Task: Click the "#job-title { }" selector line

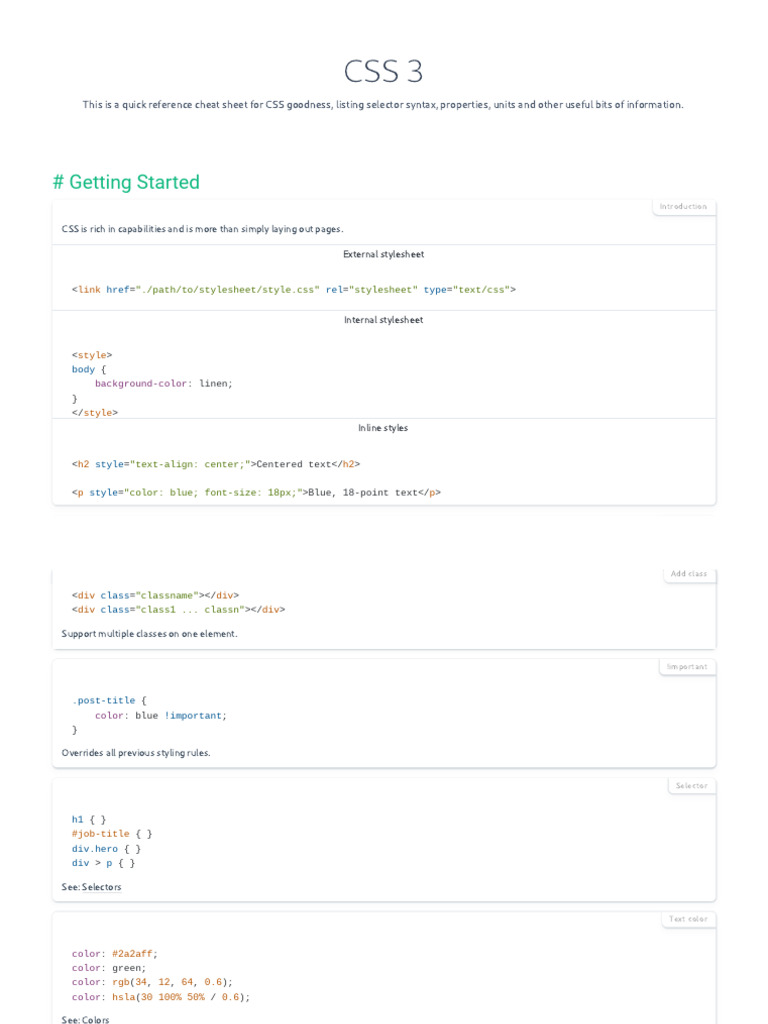Action: point(112,834)
